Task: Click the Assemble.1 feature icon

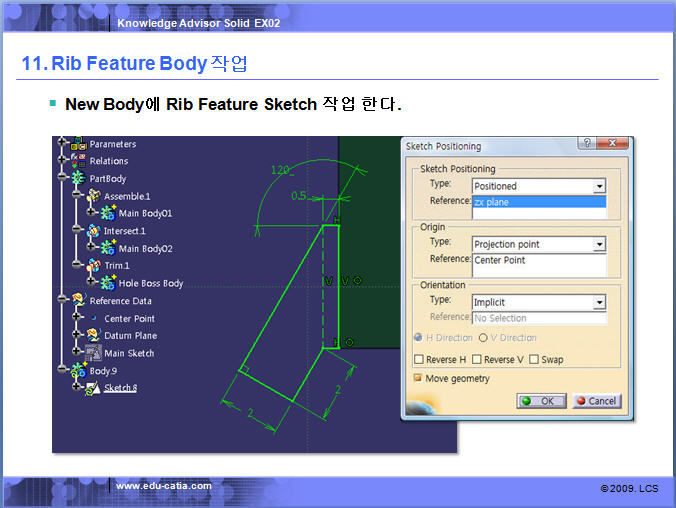Action: tap(93, 196)
